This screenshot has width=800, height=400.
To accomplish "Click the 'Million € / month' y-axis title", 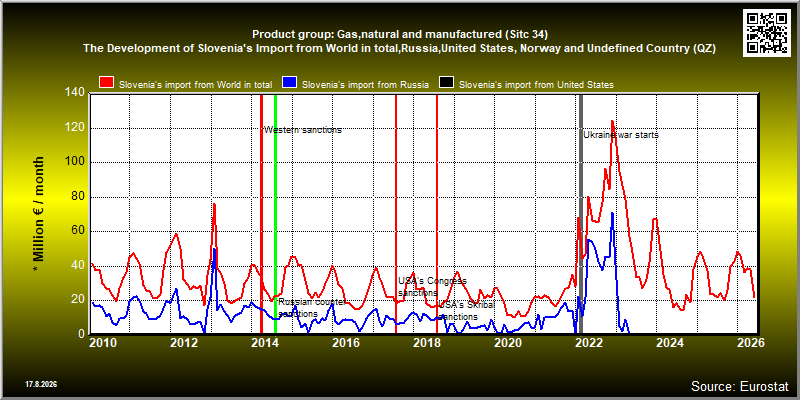I will point(39,213).
